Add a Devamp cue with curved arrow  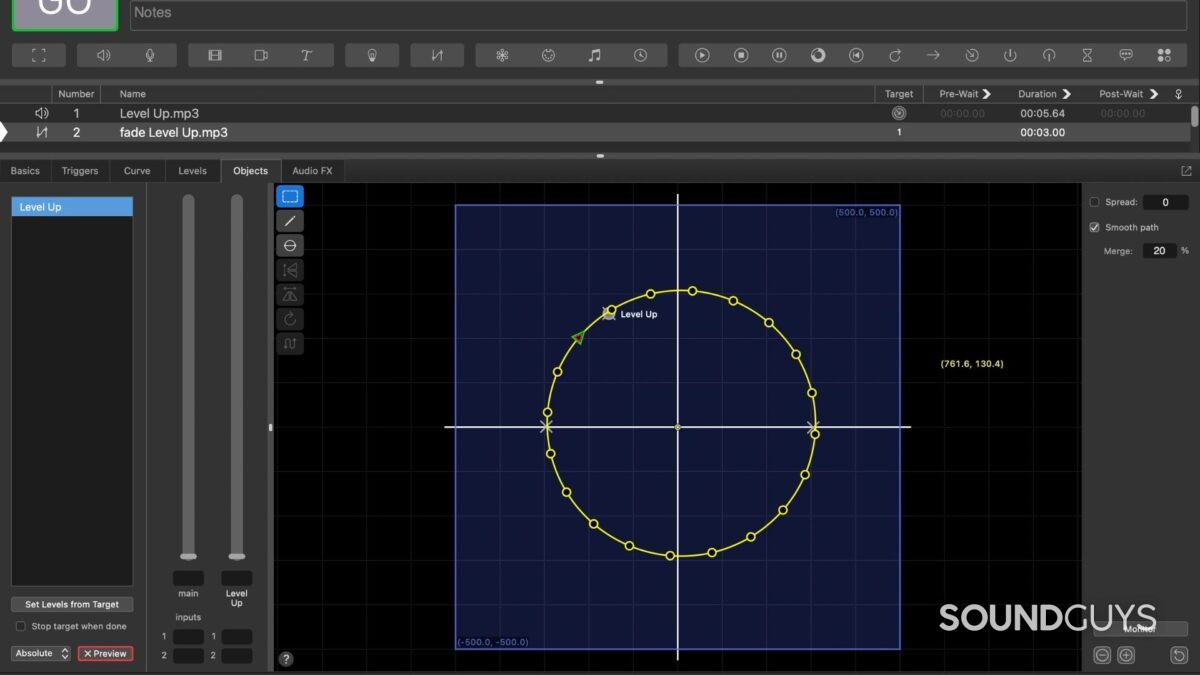tap(895, 55)
